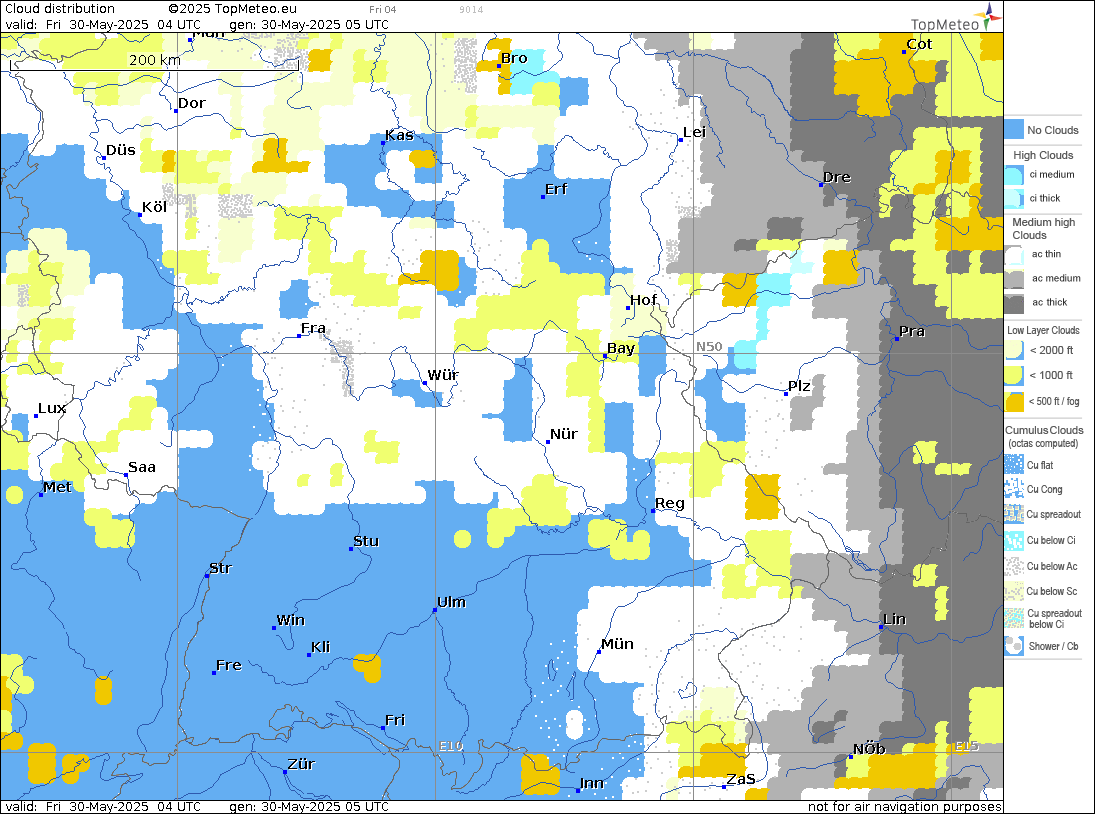Click the 'Mün' city label
This screenshot has height=814, width=1095.
[x=617, y=644]
